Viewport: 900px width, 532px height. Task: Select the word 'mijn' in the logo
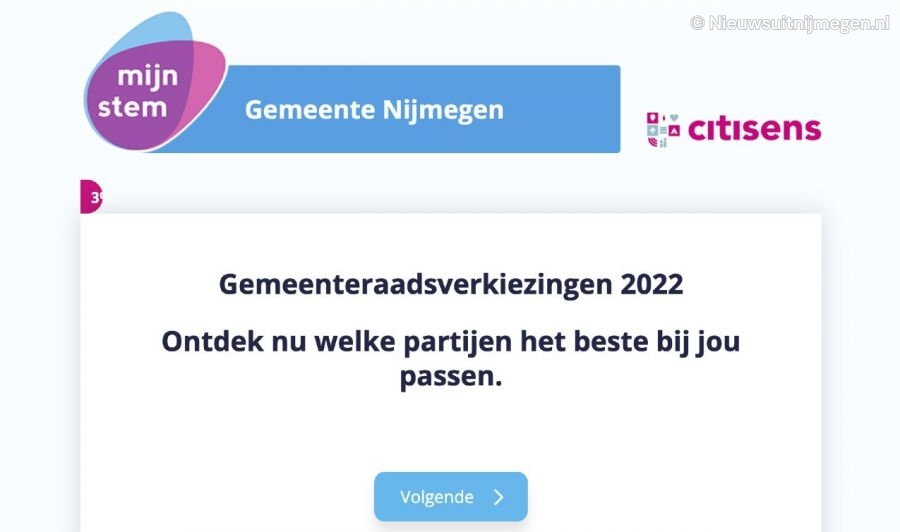[148, 76]
